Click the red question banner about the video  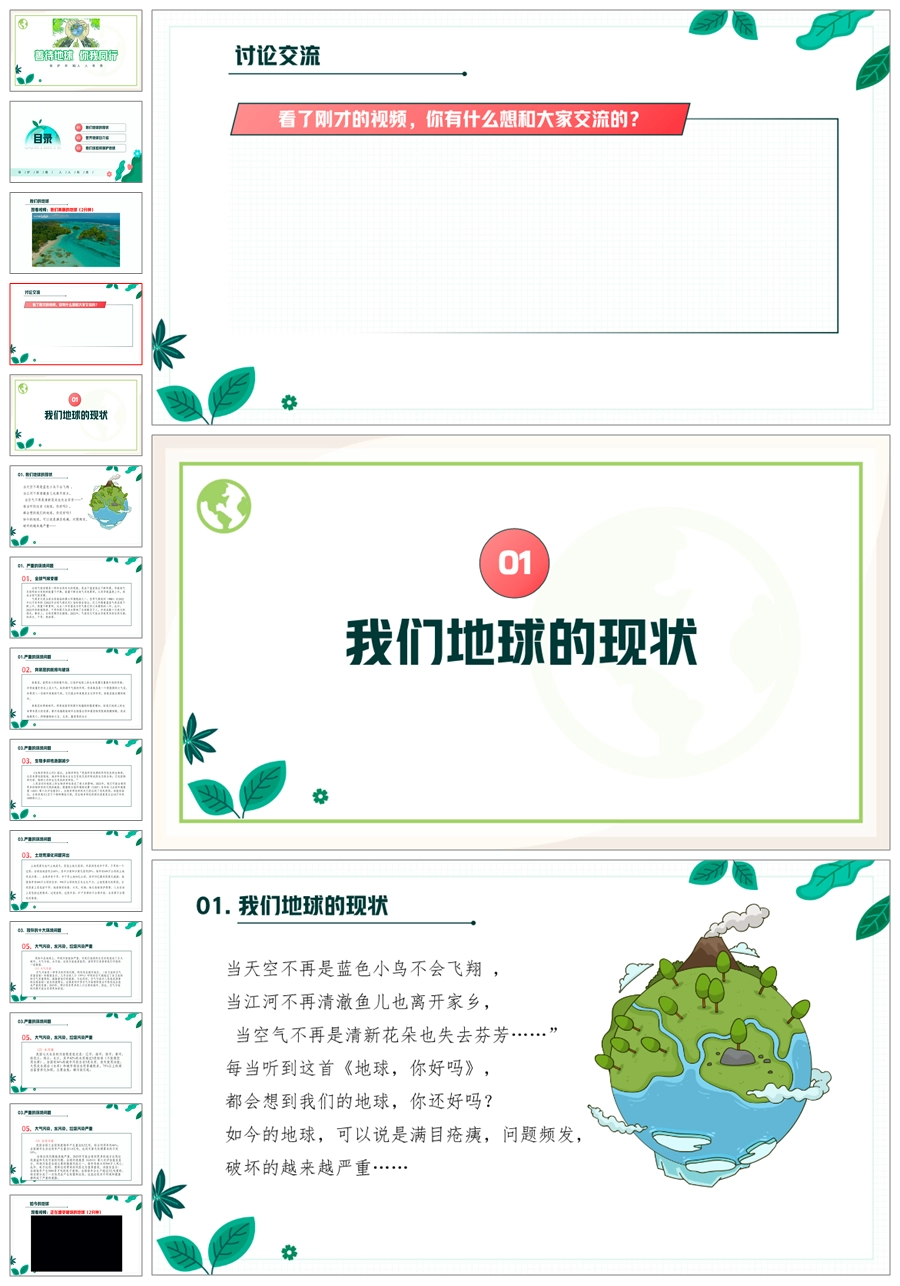pos(460,120)
